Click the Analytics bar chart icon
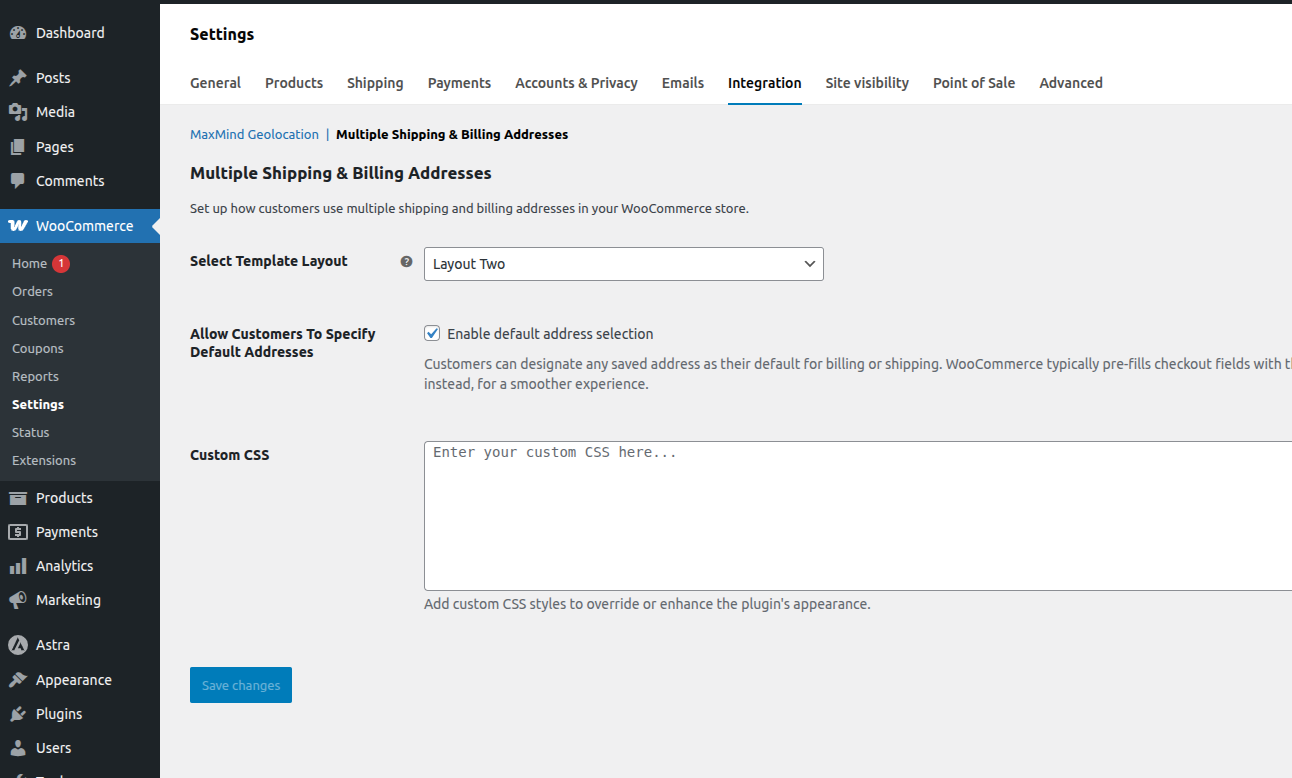The image size is (1292, 778). 18,566
